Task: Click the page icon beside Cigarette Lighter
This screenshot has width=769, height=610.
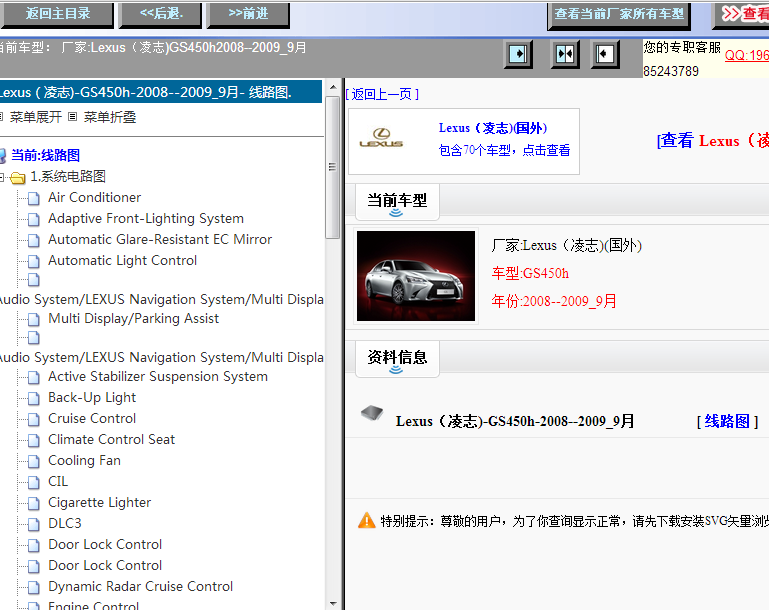Action: point(34,504)
